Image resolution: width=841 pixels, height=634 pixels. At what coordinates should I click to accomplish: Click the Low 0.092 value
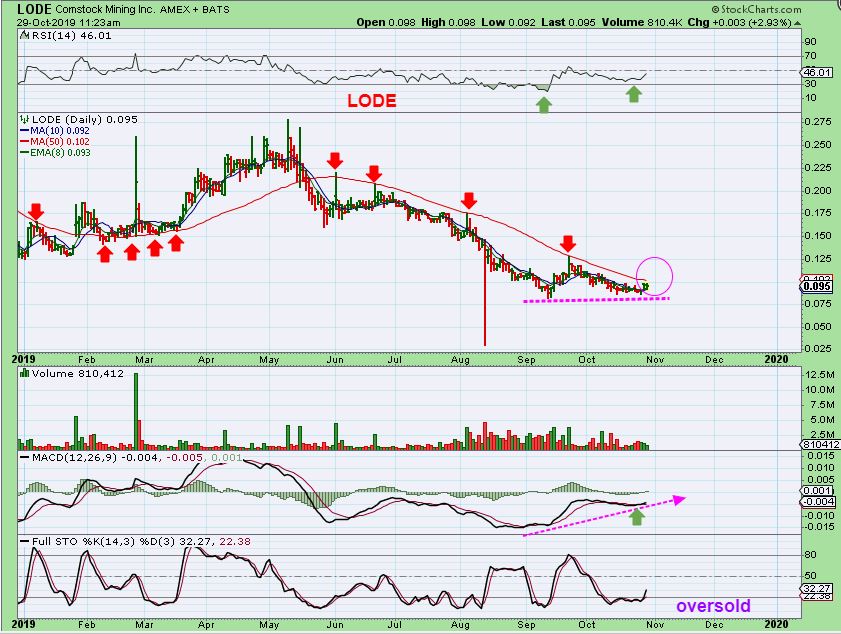508,23
